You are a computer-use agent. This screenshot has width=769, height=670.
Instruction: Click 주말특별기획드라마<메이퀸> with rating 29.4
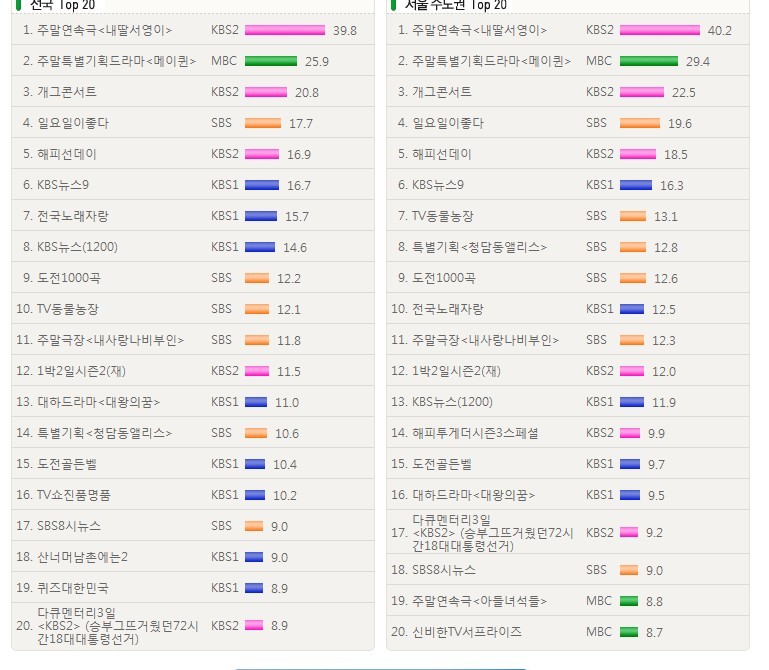pos(491,61)
